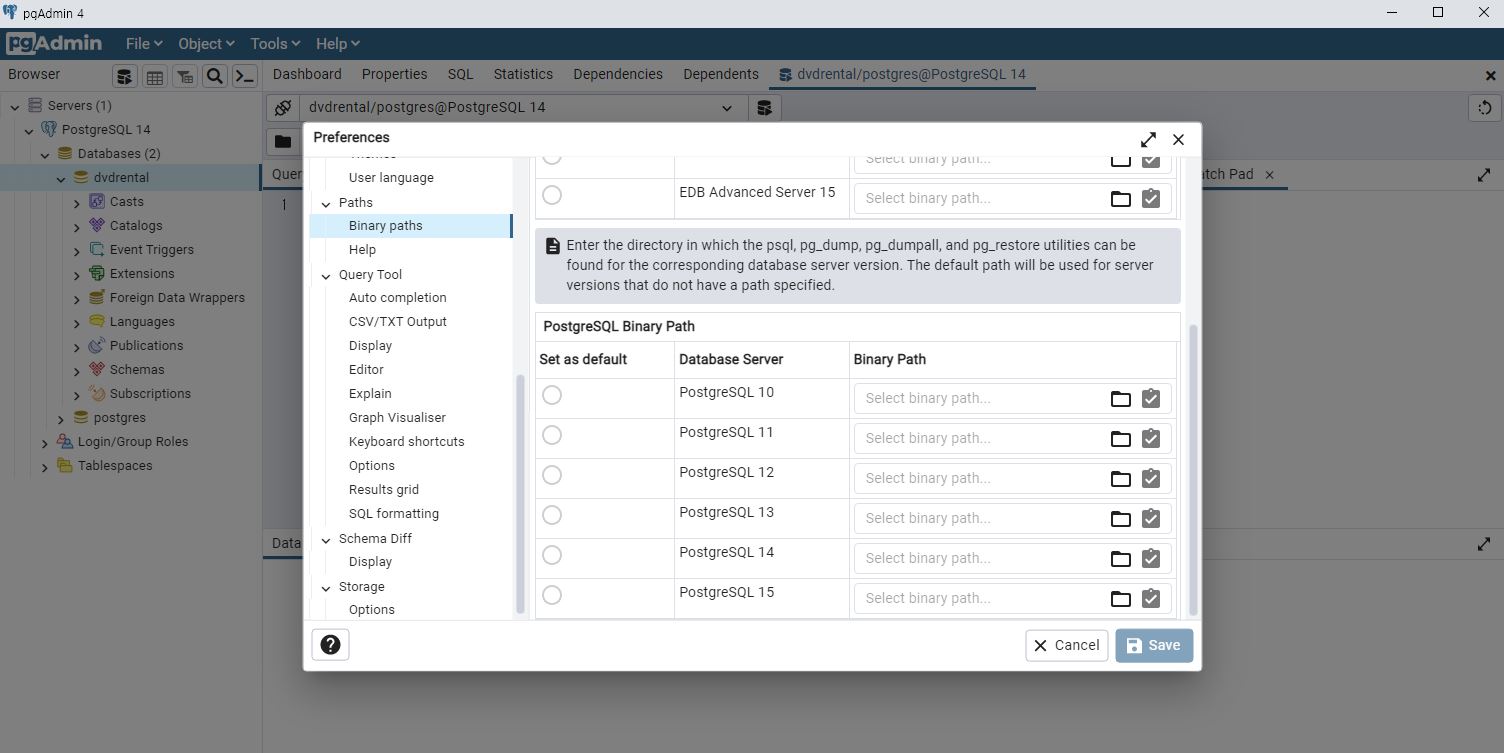Collapse the Paths preferences node
Viewport: 1504px width, 753px height.
tap(326, 203)
